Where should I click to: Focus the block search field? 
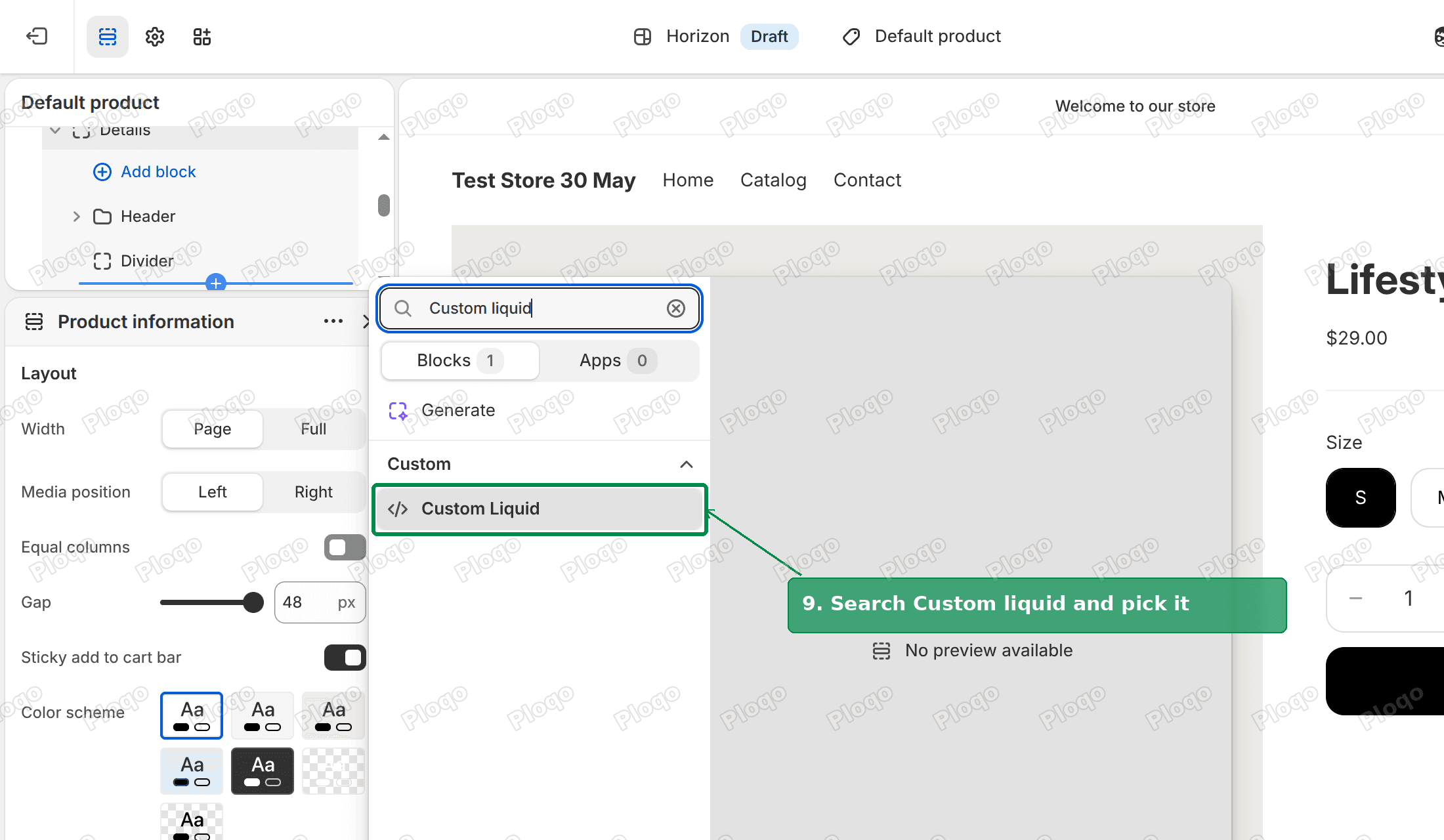click(540, 308)
